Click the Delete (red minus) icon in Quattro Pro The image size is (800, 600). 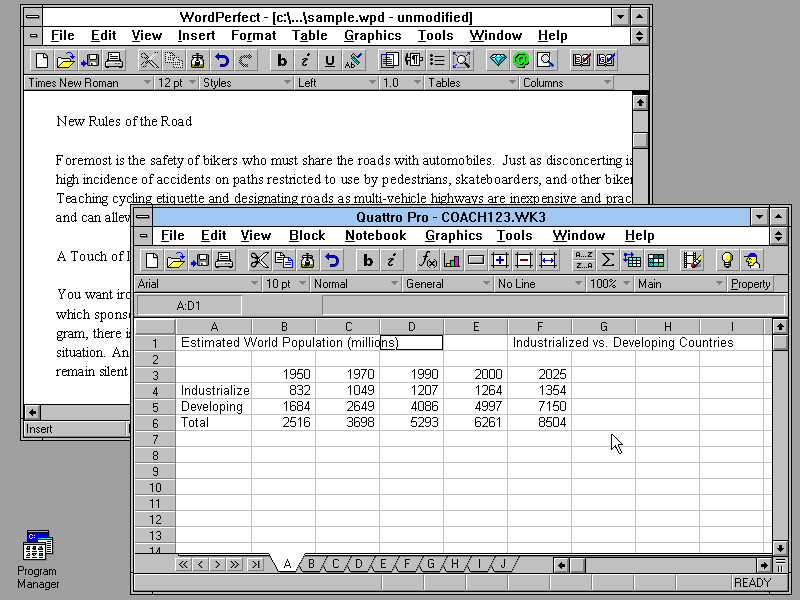(523, 261)
